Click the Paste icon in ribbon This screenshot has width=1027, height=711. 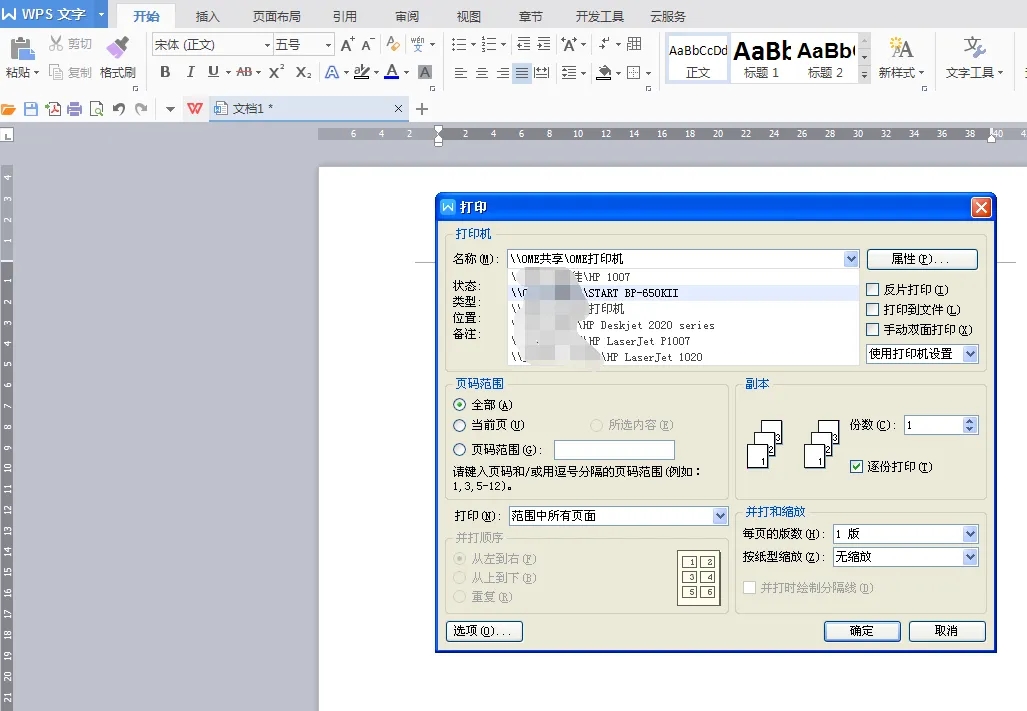[22, 49]
